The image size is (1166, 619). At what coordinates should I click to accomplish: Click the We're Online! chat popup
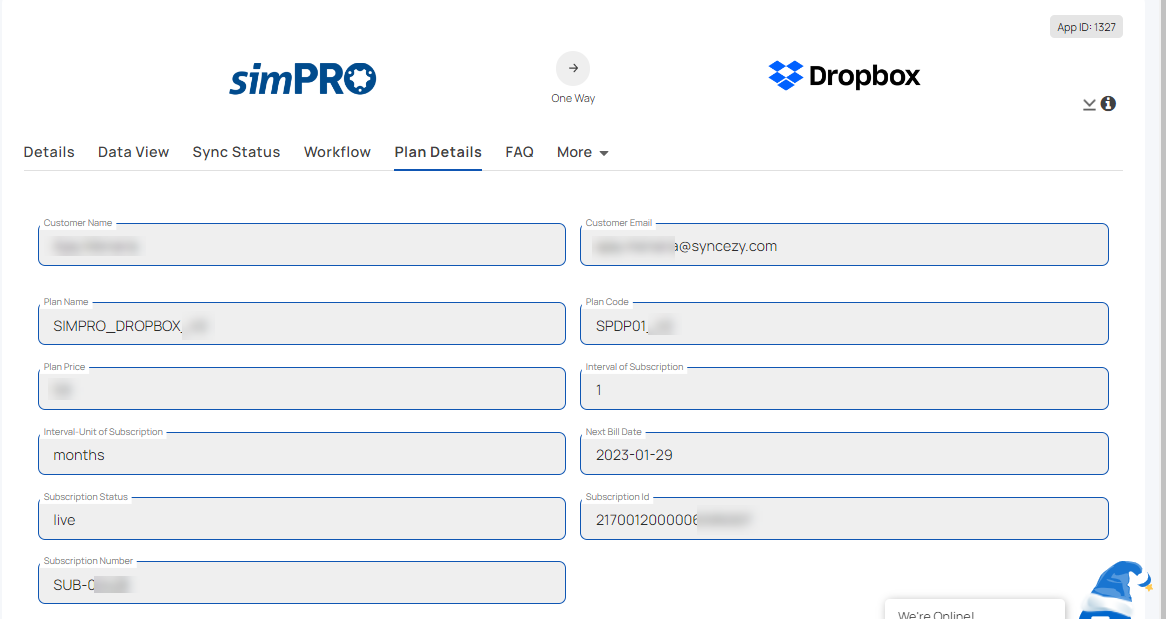(x=974, y=609)
